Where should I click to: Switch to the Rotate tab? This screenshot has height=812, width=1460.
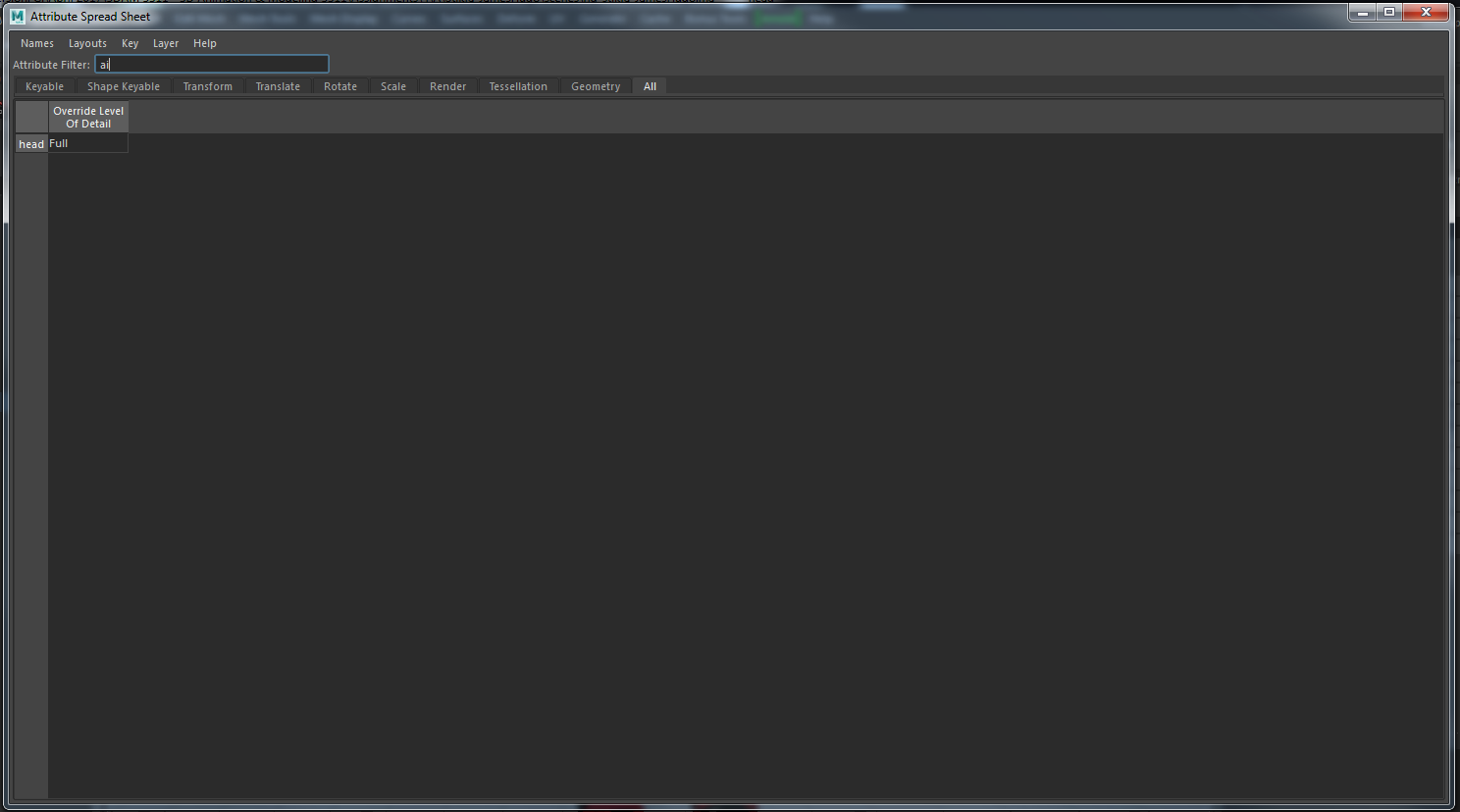point(340,86)
